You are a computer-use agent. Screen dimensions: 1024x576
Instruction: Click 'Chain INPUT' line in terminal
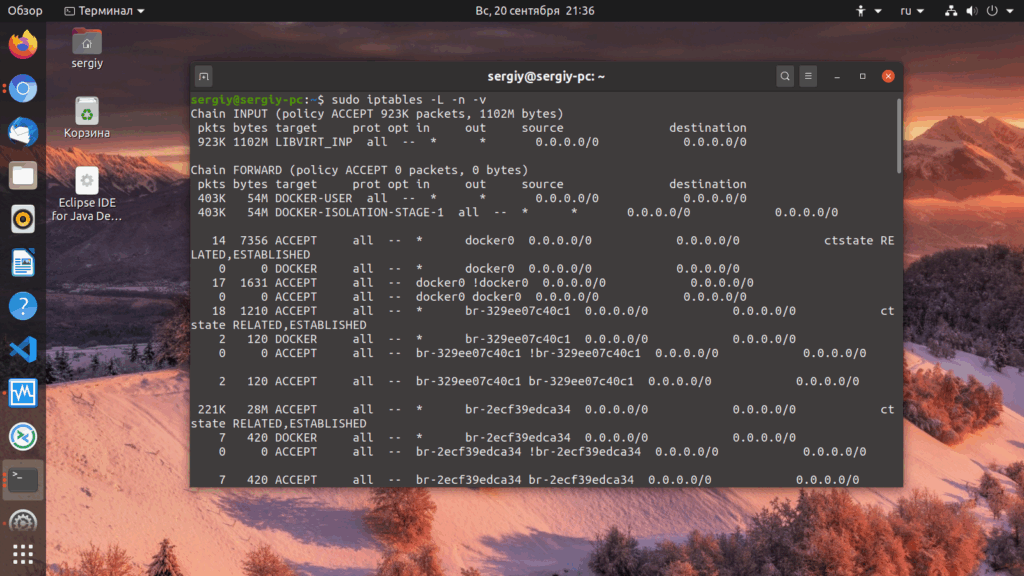[x=377, y=114]
